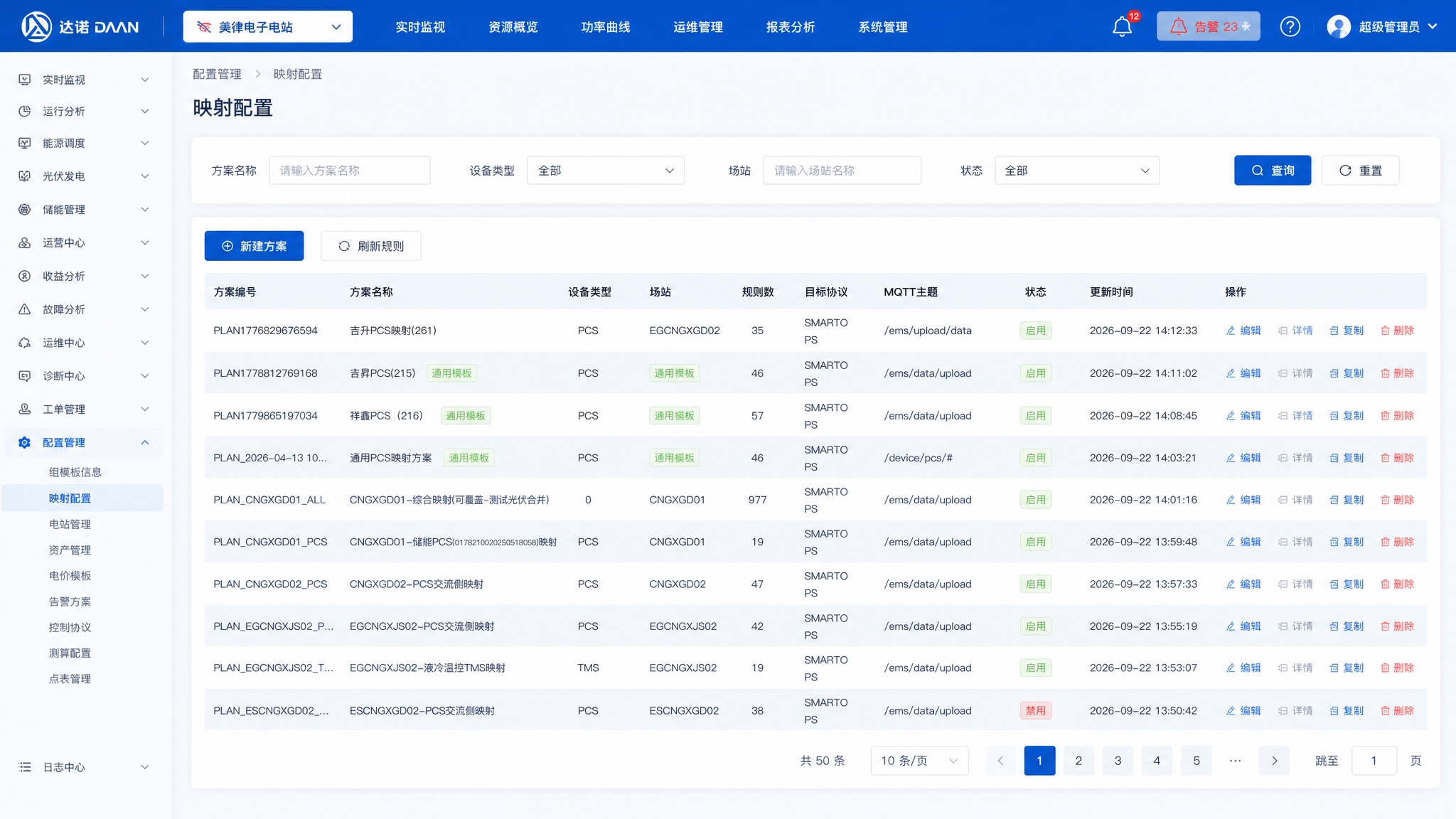Select 点表管理 in the sidebar

[x=70, y=679]
